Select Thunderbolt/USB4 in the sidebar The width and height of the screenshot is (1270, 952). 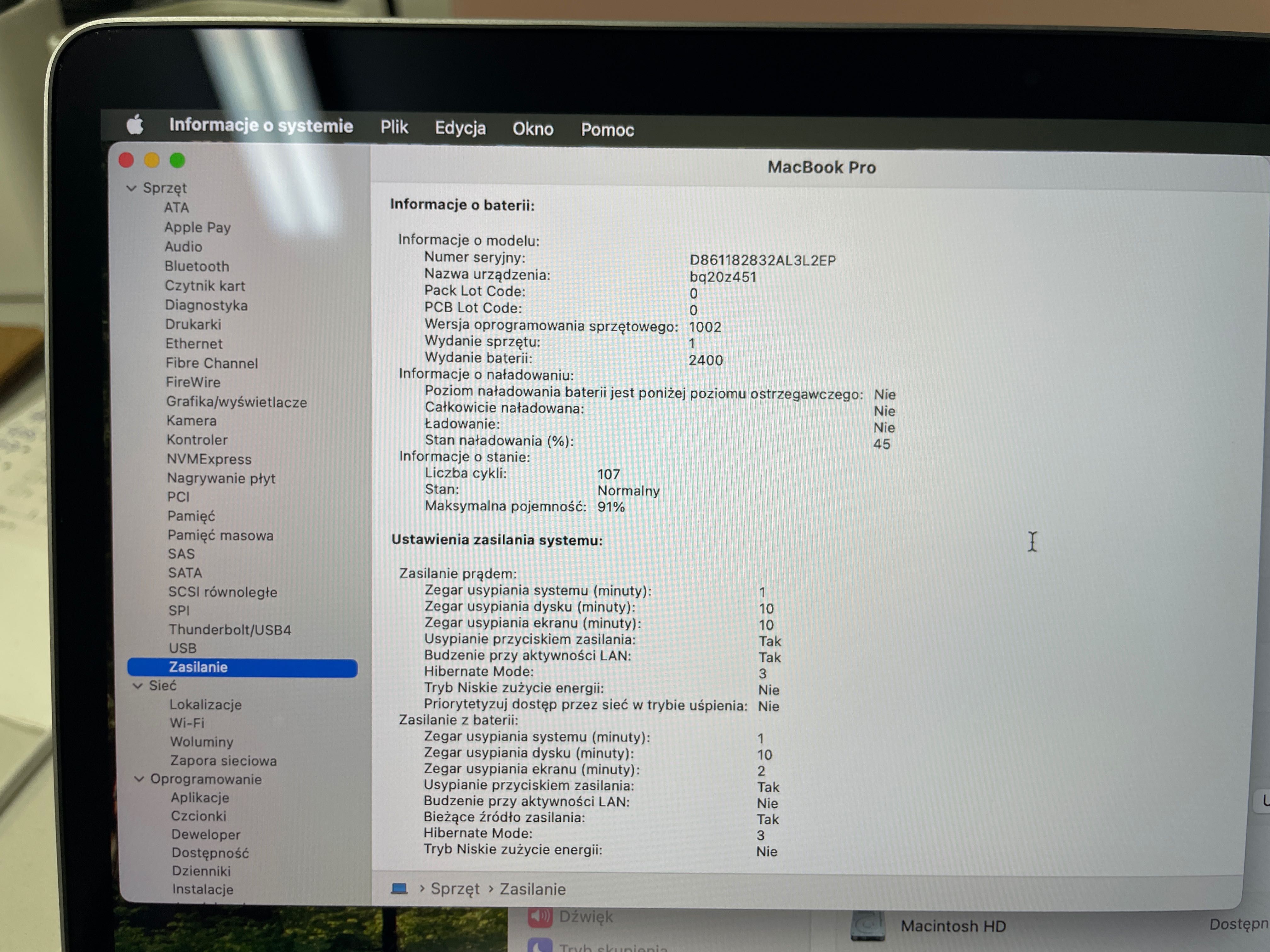click(230, 630)
